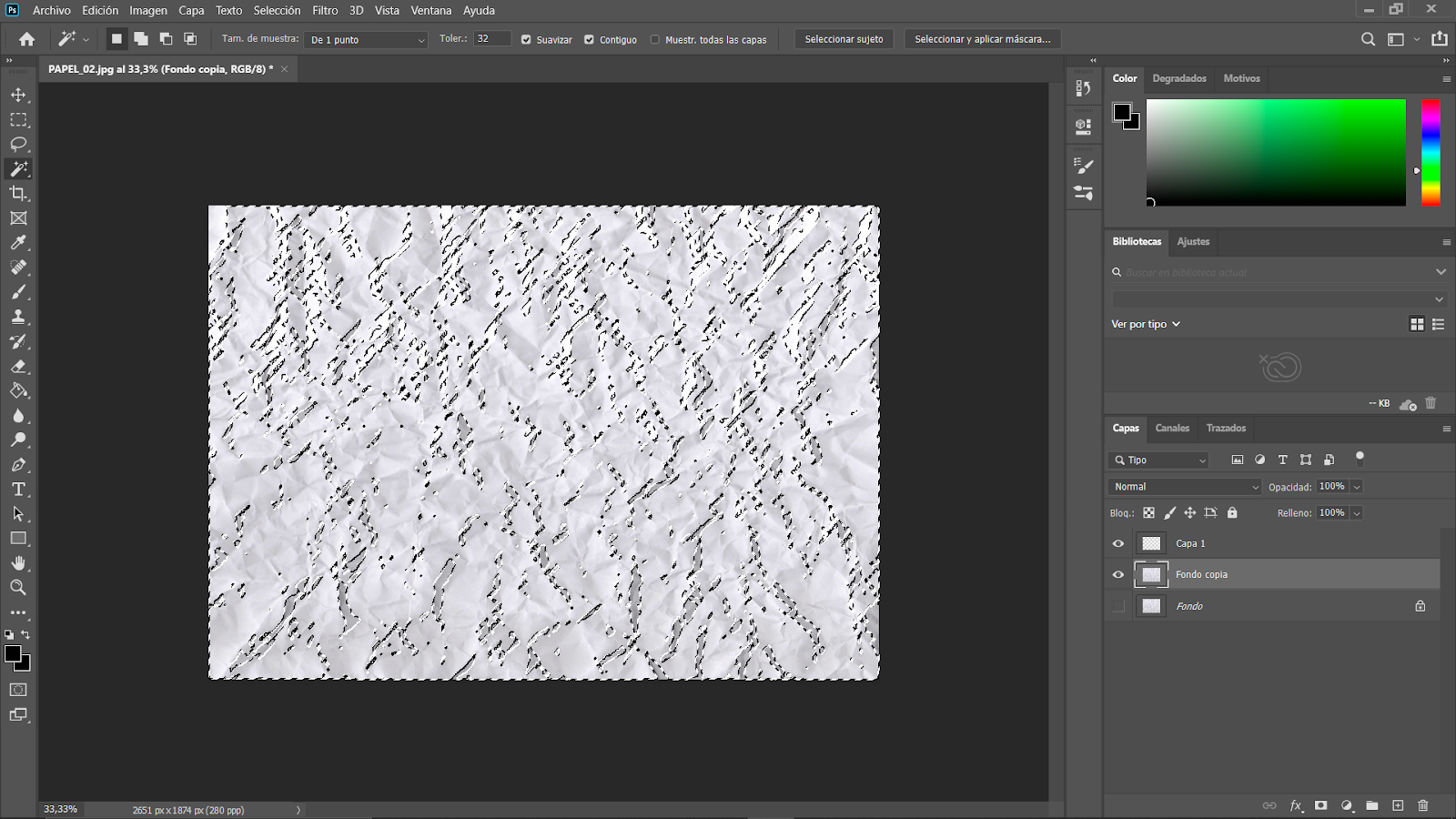
Task: Toggle lock transparent pixels
Action: 1149,513
